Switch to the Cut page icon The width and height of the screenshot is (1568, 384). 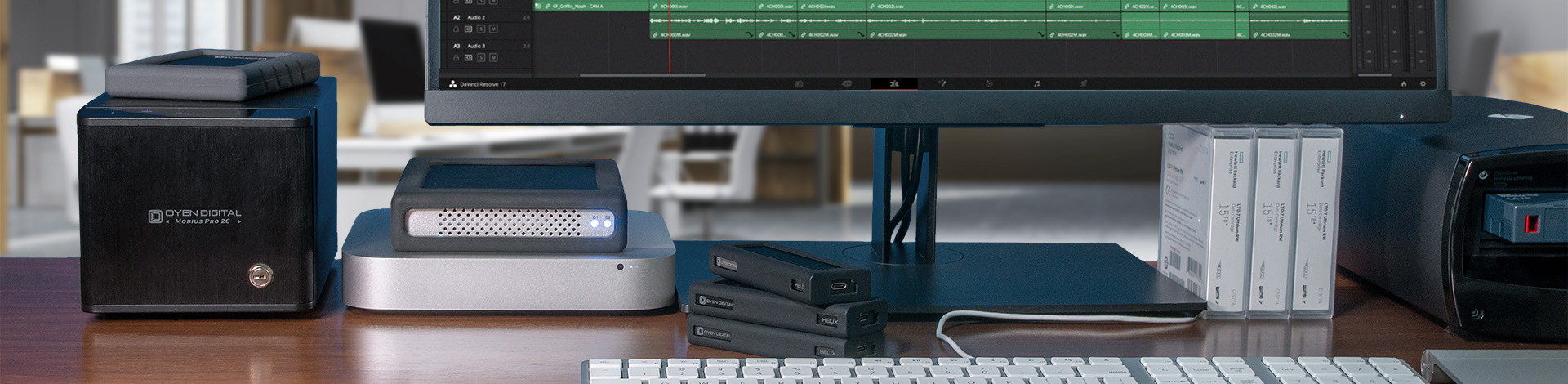click(847, 83)
